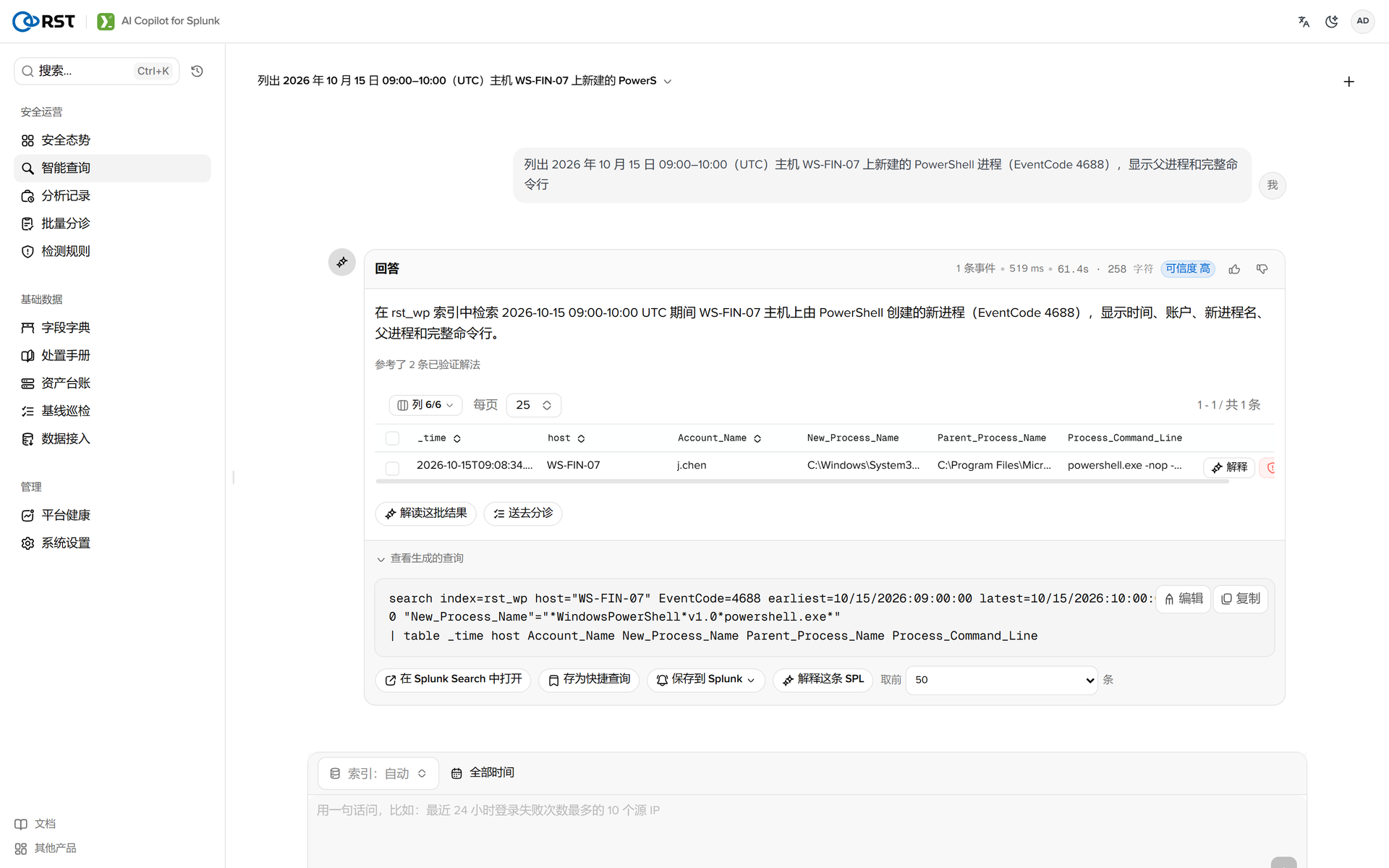Open the search history clock icon
Image resolution: width=1389 pixels, height=868 pixels.
tap(197, 71)
